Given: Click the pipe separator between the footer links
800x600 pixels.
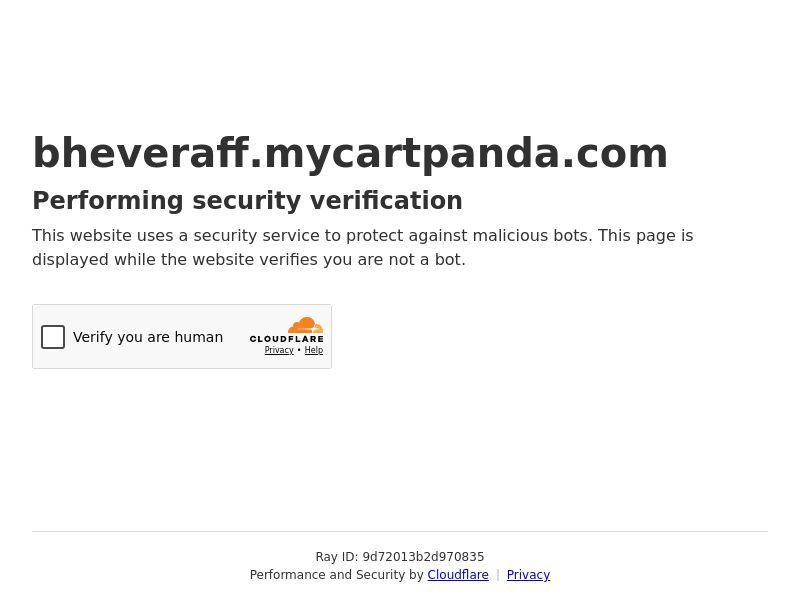Looking at the screenshot, I should point(497,574).
